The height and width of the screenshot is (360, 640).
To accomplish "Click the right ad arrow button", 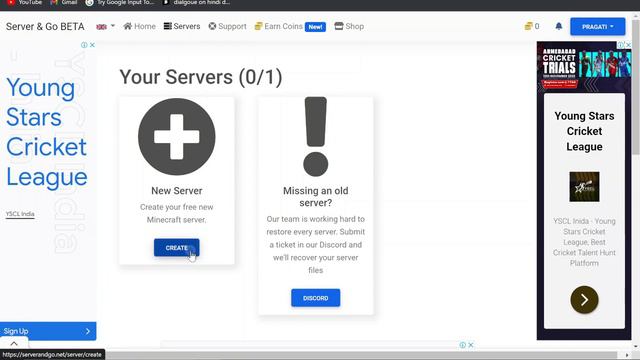I will [x=584, y=300].
